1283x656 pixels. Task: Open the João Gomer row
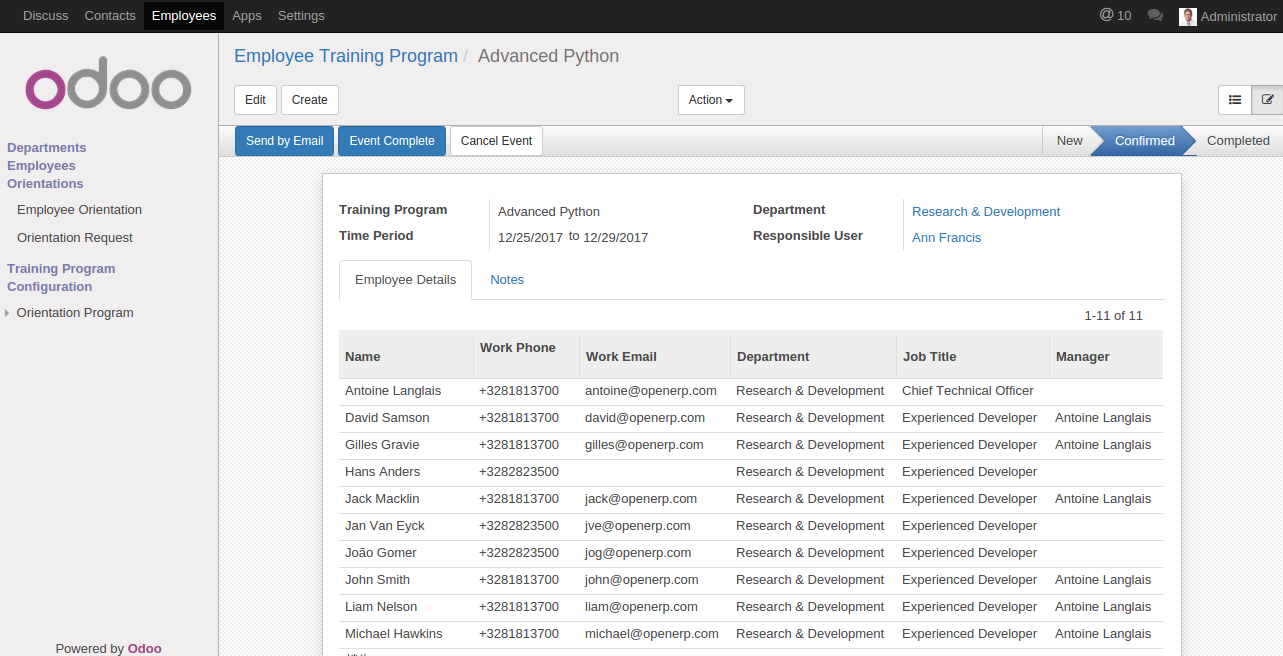[751, 553]
